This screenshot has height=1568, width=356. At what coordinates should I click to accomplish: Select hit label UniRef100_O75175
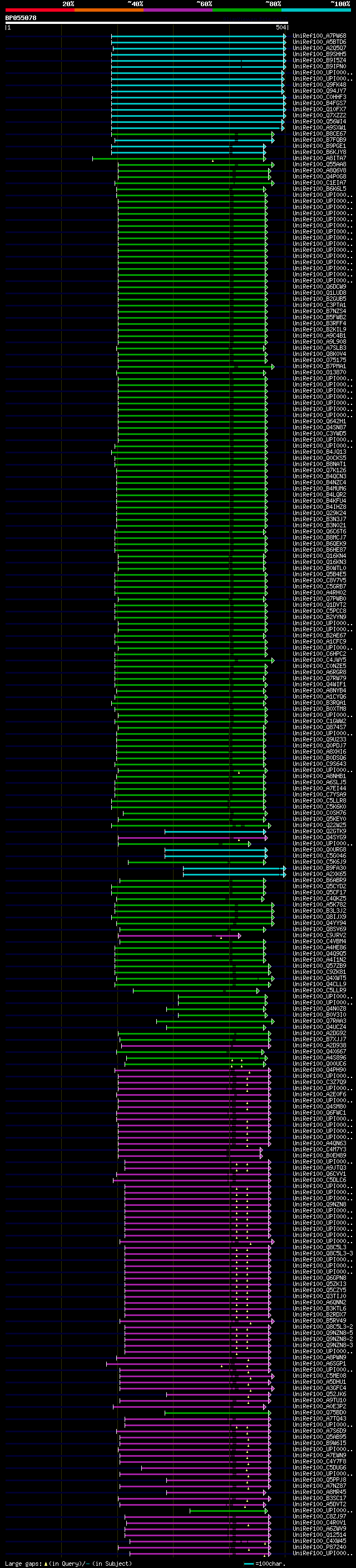pos(319,360)
